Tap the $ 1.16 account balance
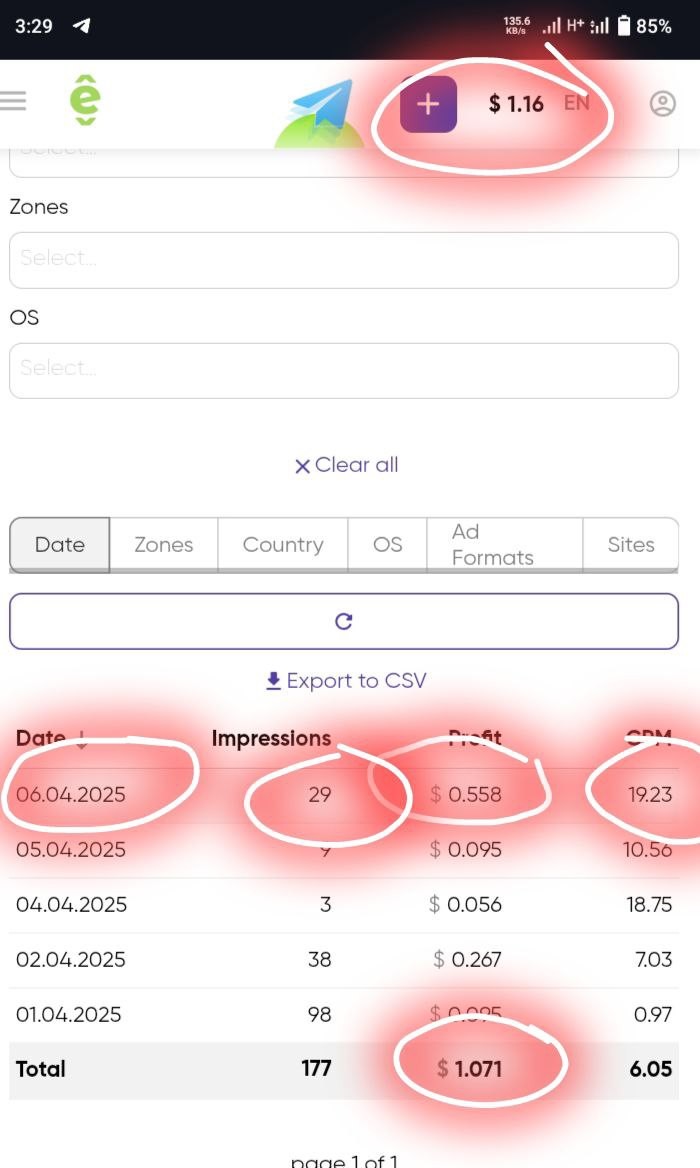Image resolution: width=700 pixels, height=1168 pixels. (516, 104)
